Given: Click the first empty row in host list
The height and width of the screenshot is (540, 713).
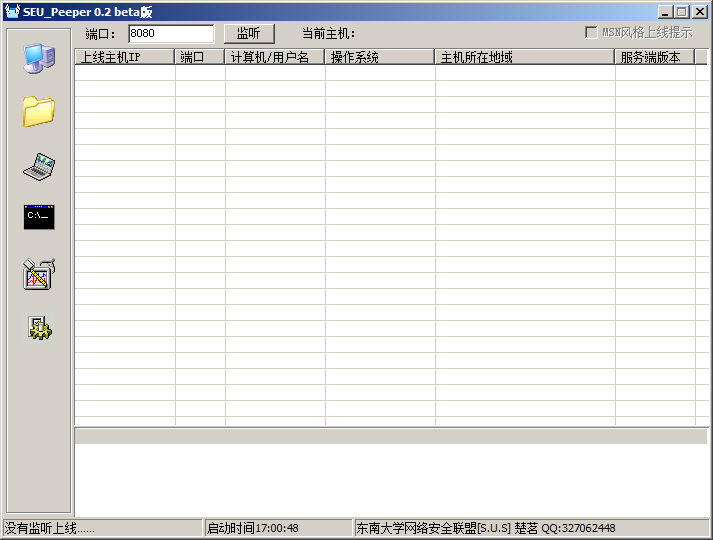Looking at the screenshot, I should (385, 73).
